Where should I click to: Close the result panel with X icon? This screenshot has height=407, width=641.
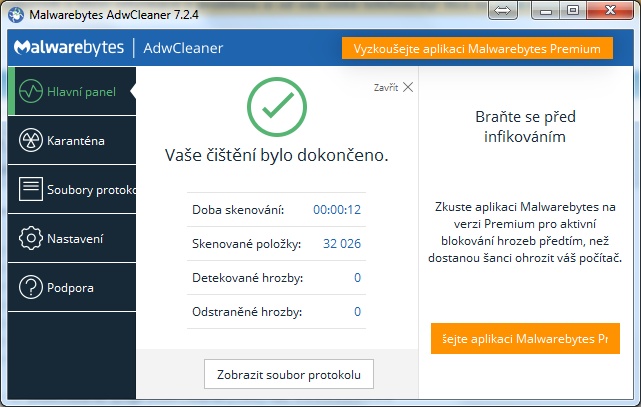408,87
